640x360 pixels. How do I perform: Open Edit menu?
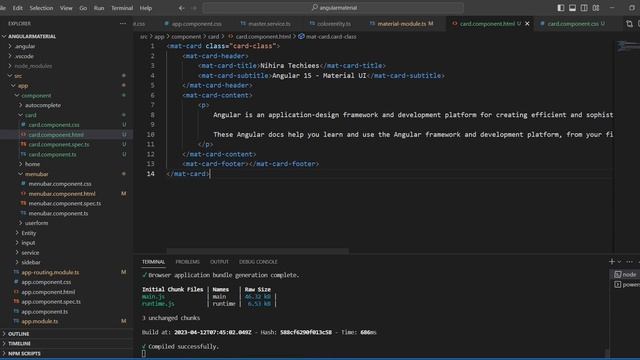coord(18,8)
